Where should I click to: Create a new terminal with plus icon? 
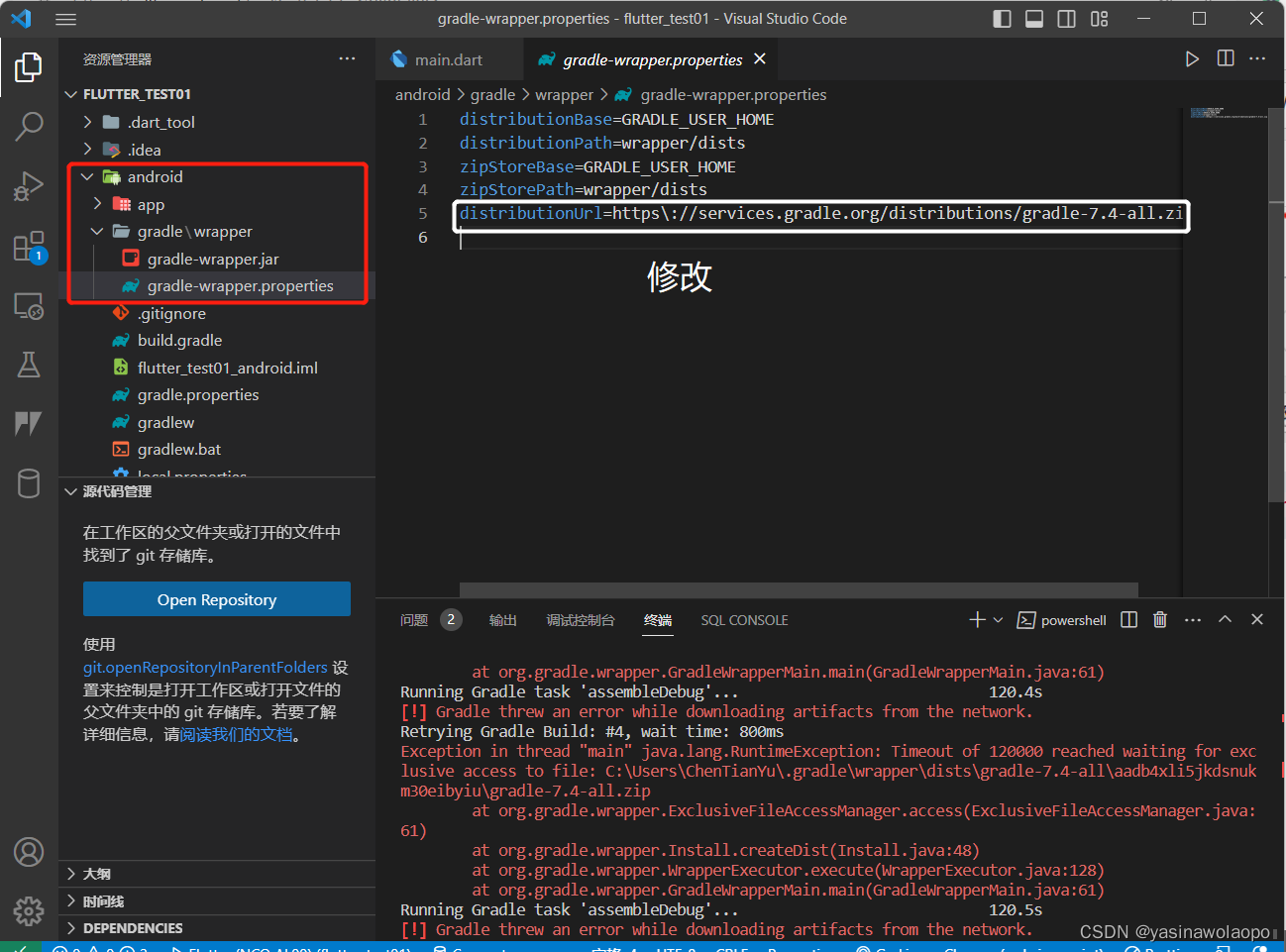tap(977, 619)
